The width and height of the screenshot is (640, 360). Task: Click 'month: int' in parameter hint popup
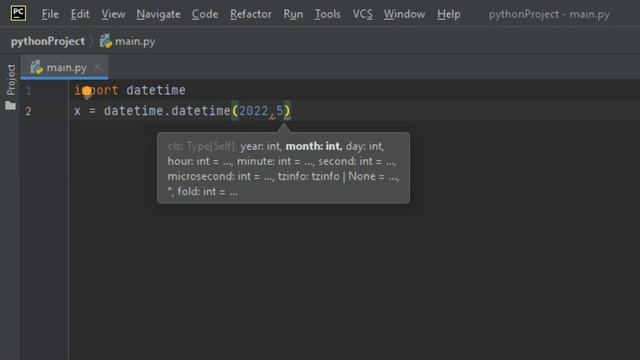[313, 146]
